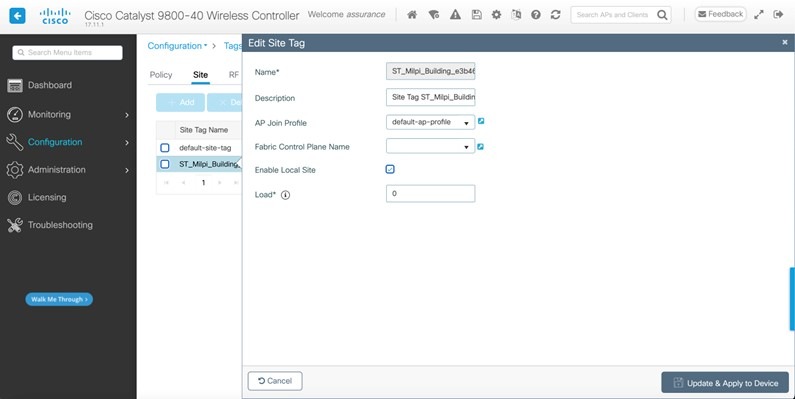Click the refresh icon in header
This screenshot has height=399, width=795.
[x=556, y=15]
